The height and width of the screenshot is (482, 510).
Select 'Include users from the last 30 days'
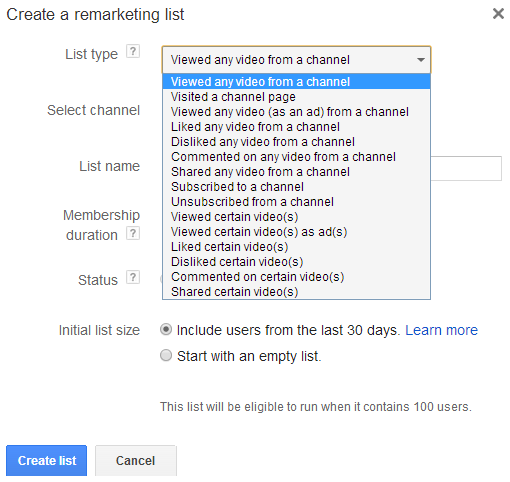(x=166, y=330)
